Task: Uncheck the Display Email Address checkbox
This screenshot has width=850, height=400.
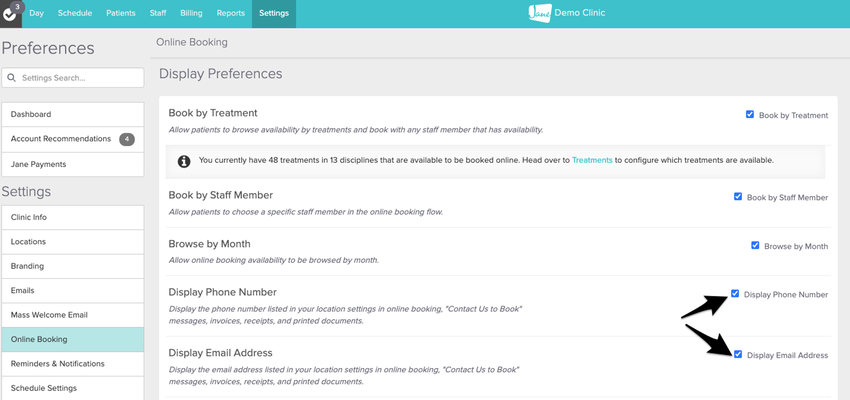Action: pyautogui.click(x=738, y=354)
